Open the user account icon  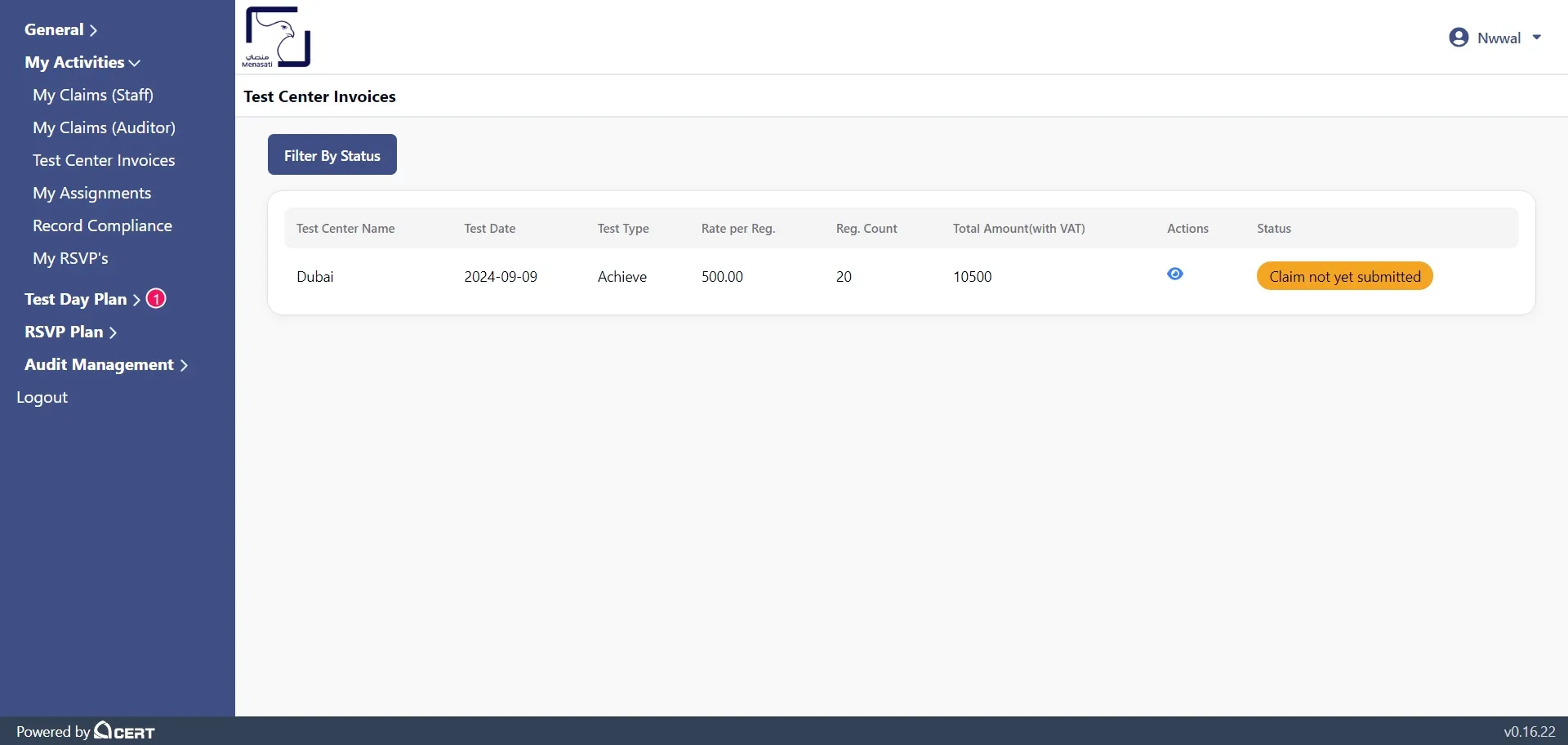pyautogui.click(x=1458, y=37)
